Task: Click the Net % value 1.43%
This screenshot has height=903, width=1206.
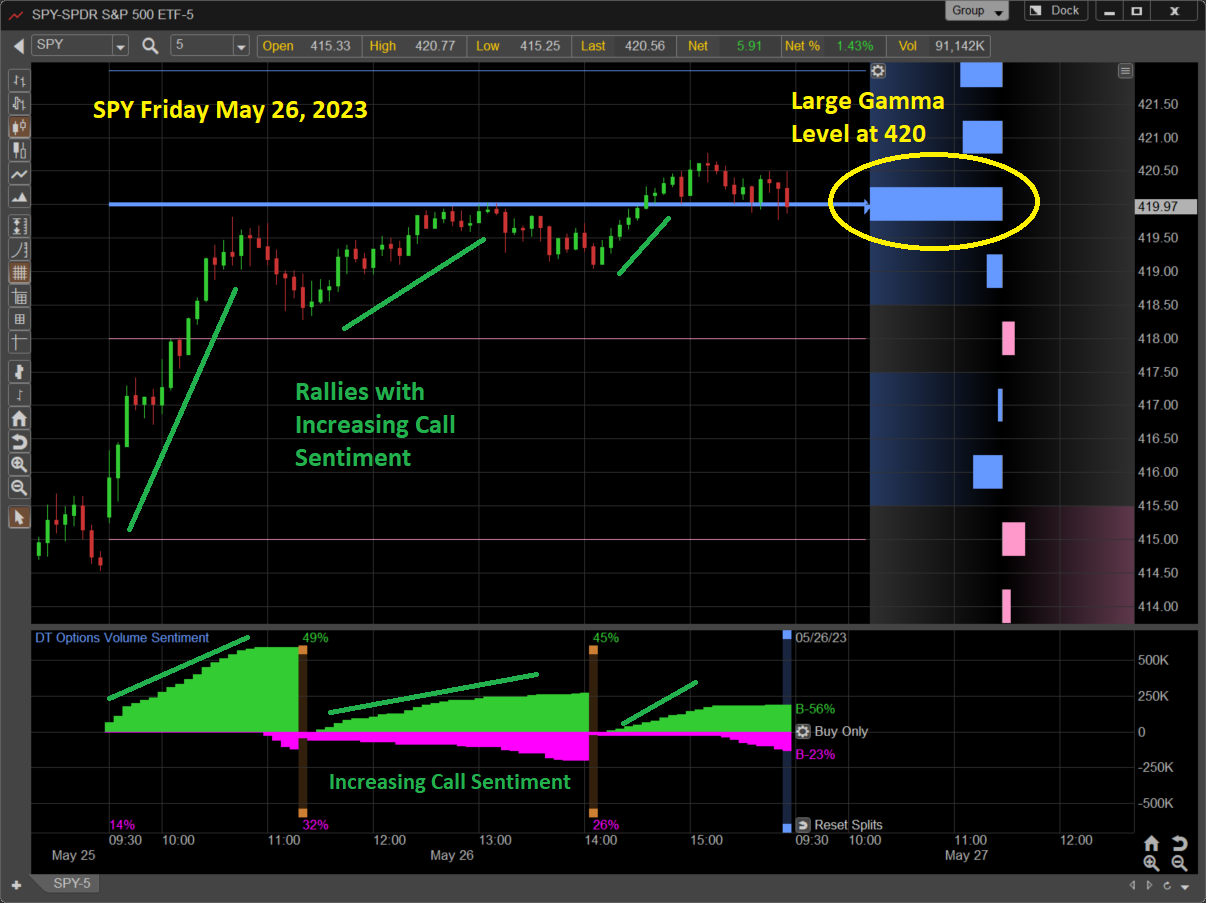Action: click(855, 46)
